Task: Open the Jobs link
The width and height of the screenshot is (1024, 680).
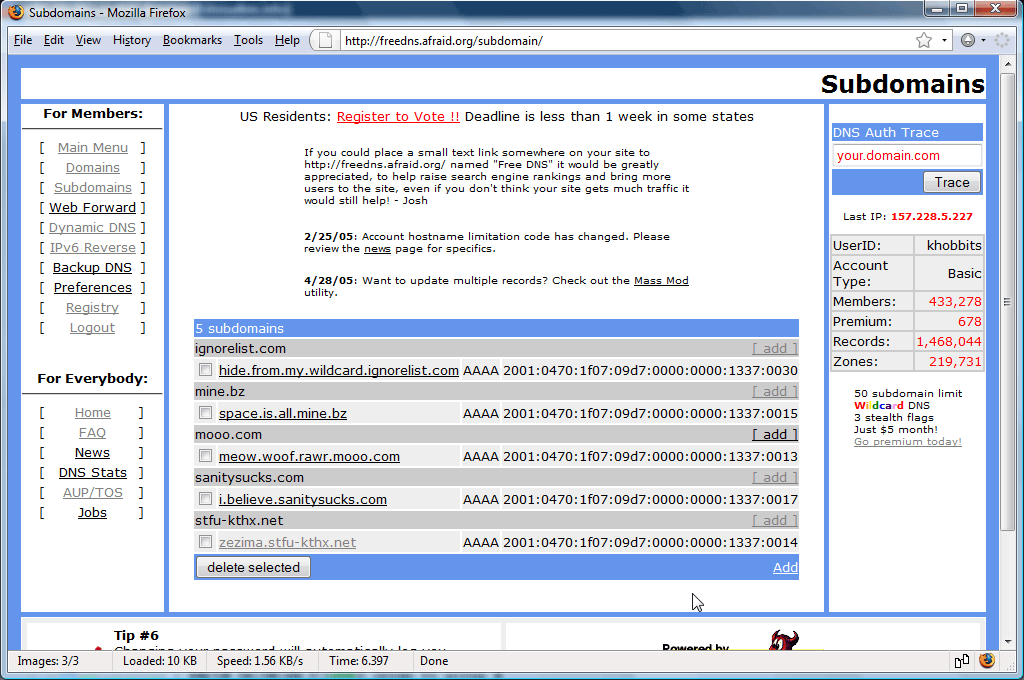Action: tap(92, 513)
